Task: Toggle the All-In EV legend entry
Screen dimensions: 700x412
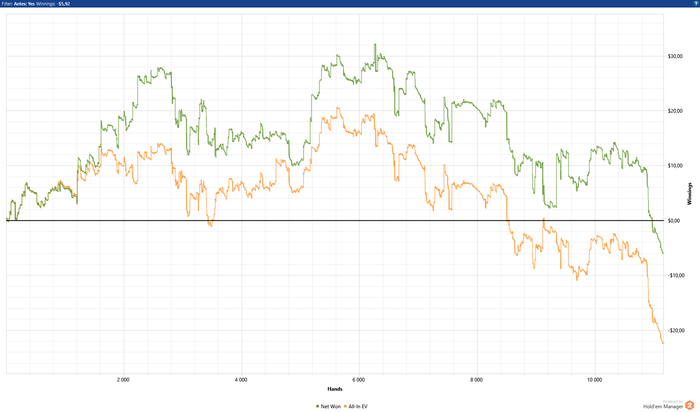Action: click(356, 406)
